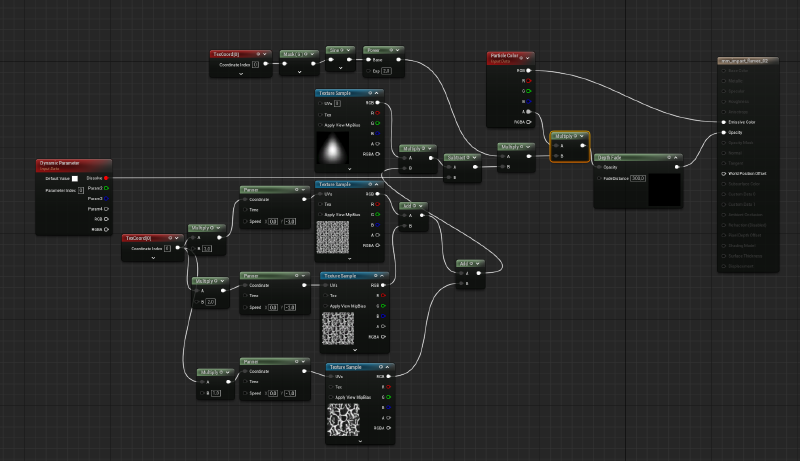Click the Opacity pin on the material output node
The height and width of the screenshot is (461, 800).
(722, 132)
